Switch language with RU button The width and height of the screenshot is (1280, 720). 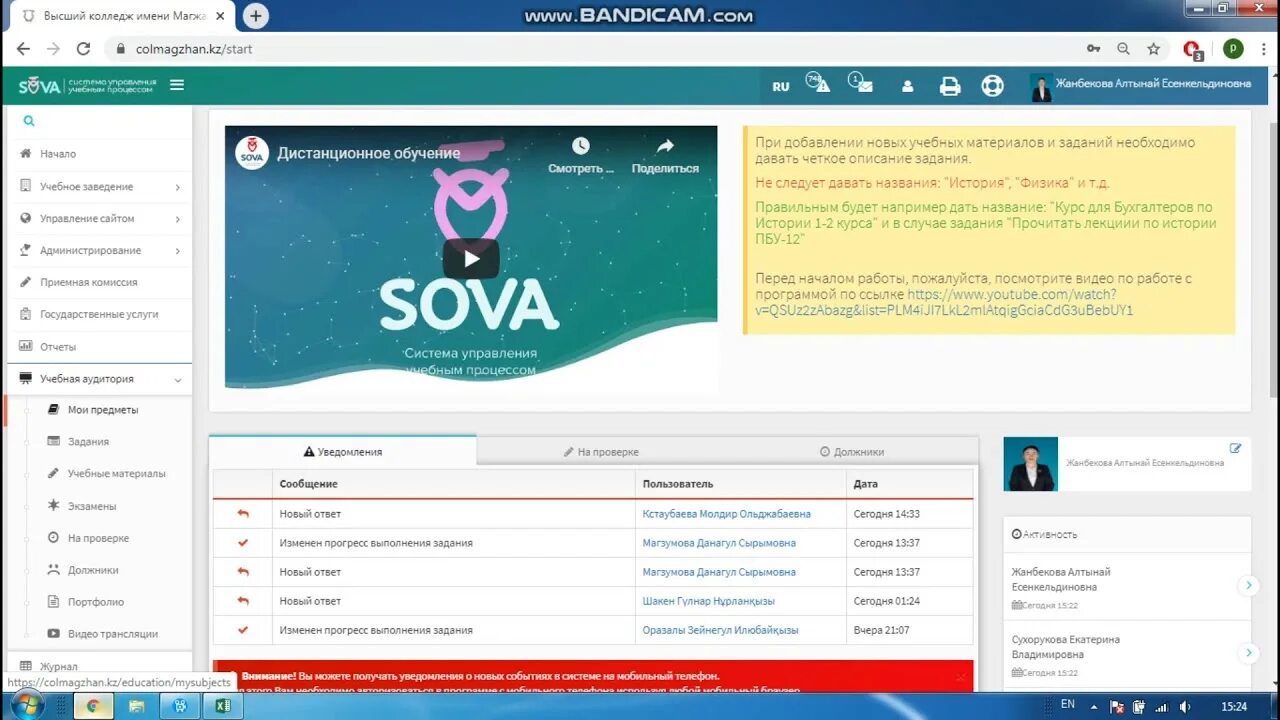(x=781, y=86)
